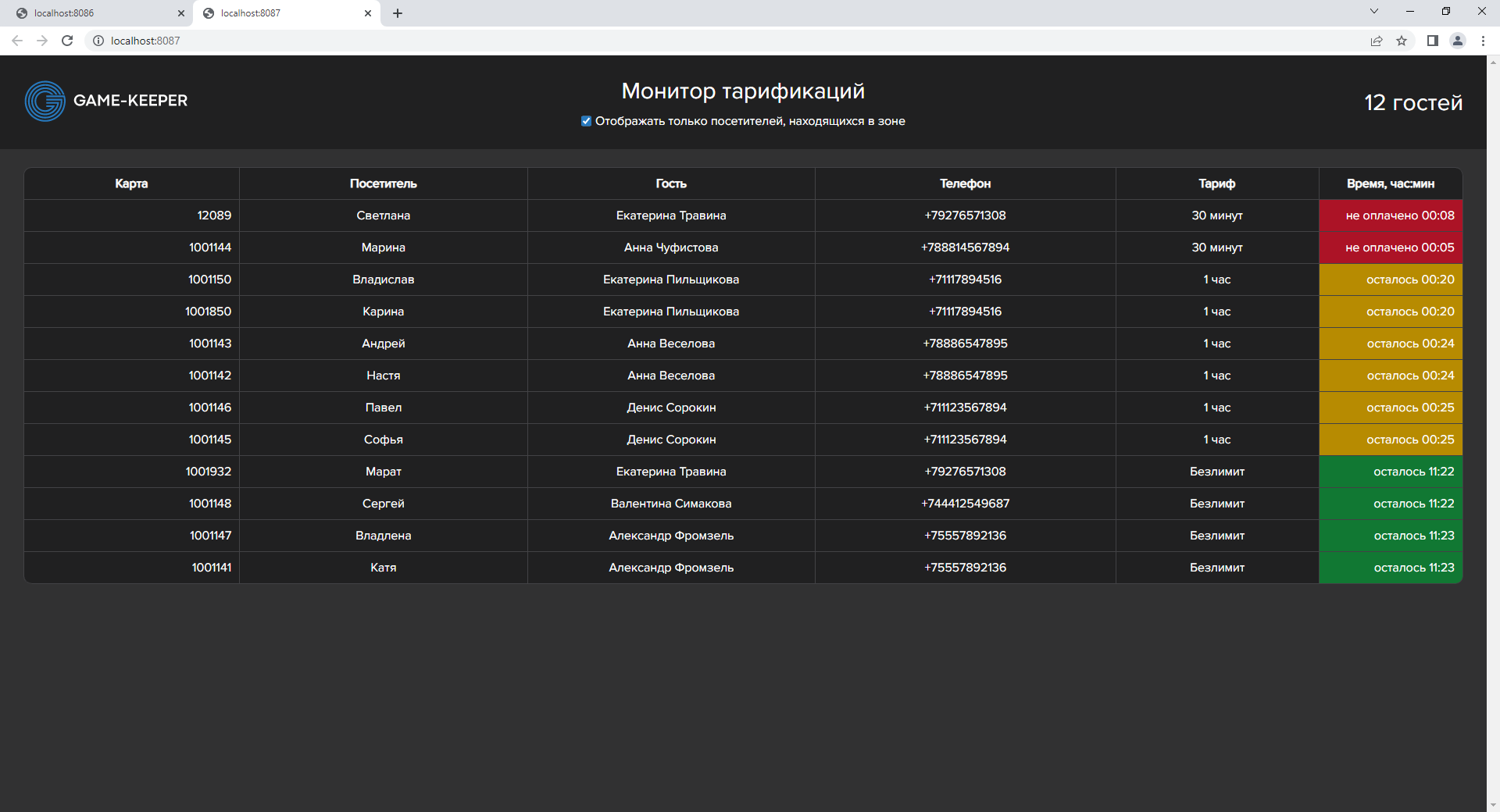Click visitor name Владлена
Screen dimensions: 1500x812
click(x=383, y=536)
